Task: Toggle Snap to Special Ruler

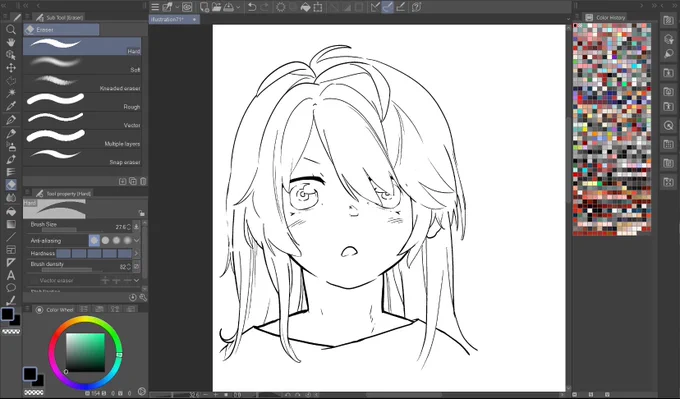Action: point(388,7)
